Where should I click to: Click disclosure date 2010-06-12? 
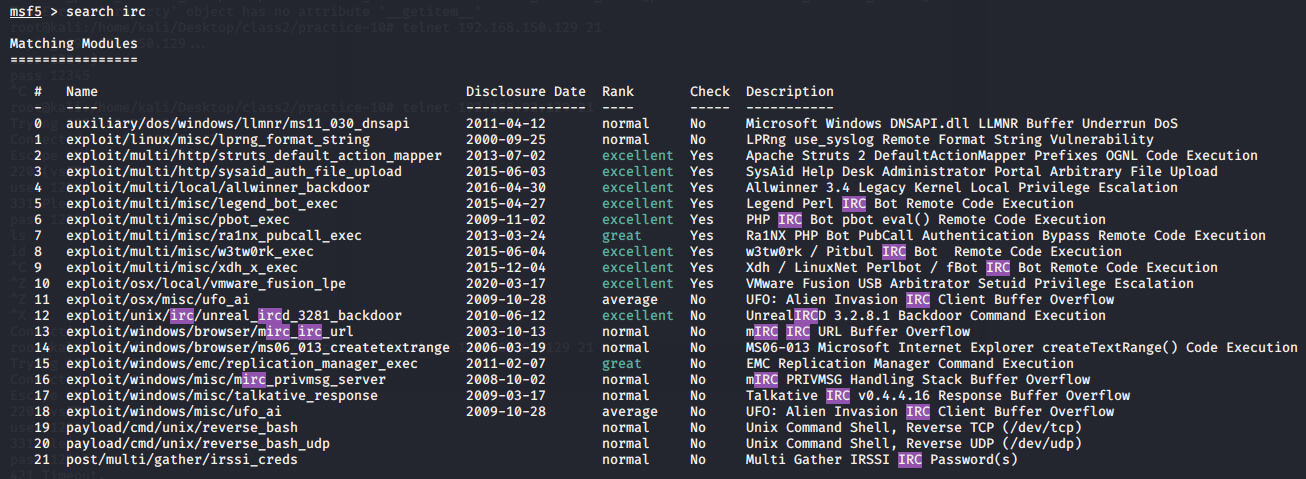pyautogui.click(x=506, y=316)
